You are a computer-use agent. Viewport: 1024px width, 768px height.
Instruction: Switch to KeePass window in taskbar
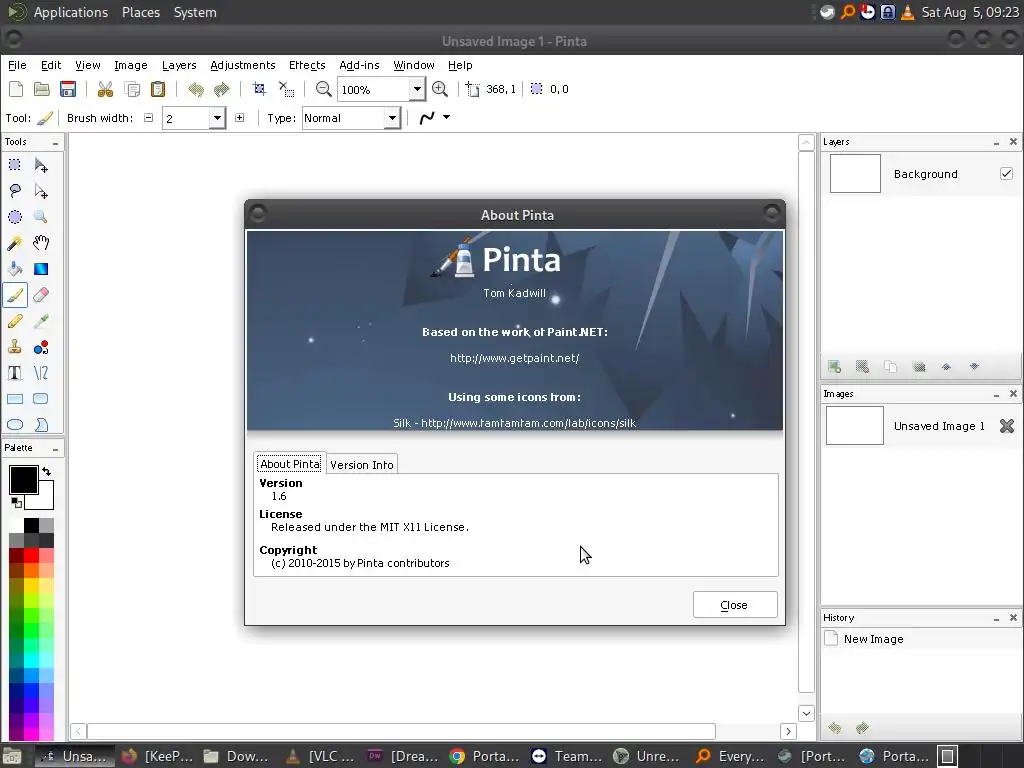click(157, 756)
